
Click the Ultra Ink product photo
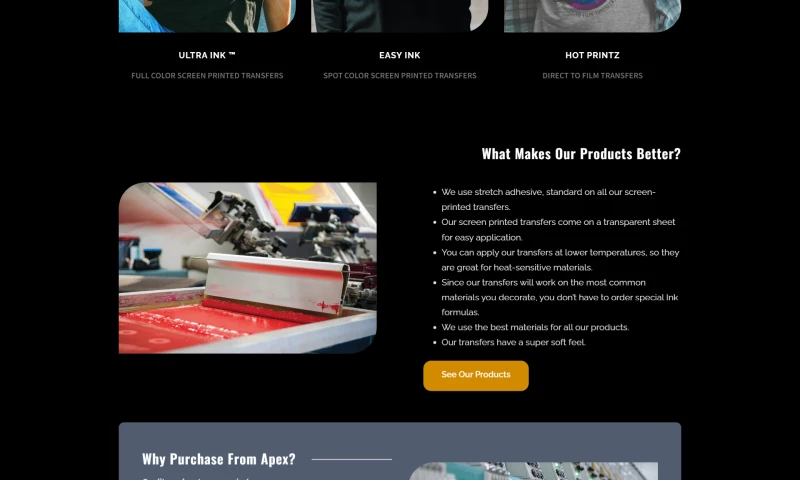[x=207, y=16]
